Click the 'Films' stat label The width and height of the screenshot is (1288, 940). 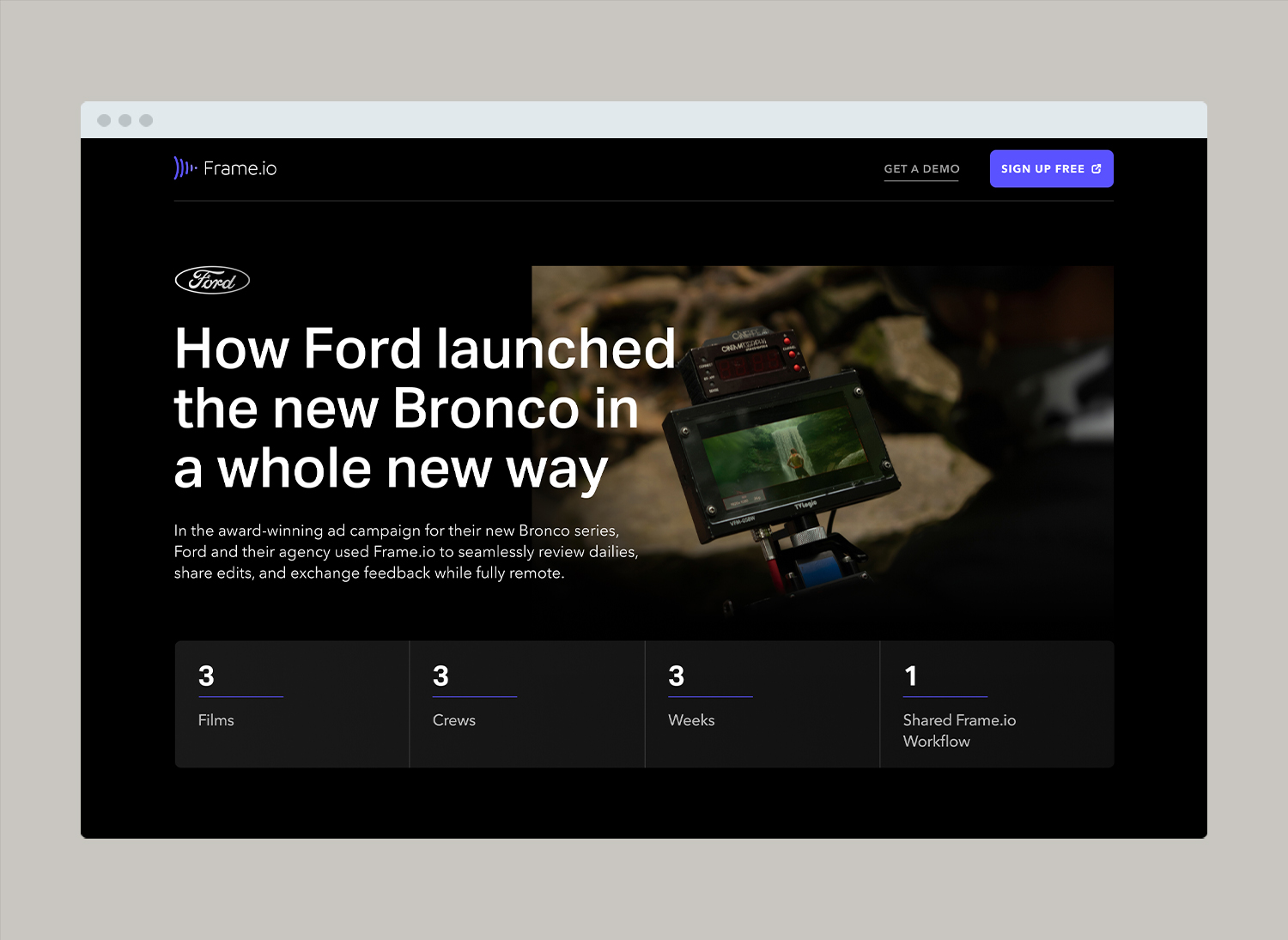(216, 720)
